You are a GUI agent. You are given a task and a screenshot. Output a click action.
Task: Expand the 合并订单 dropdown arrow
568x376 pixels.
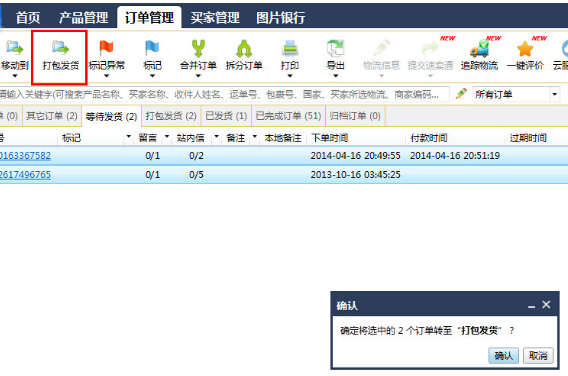pyautogui.click(x=198, y=76)
